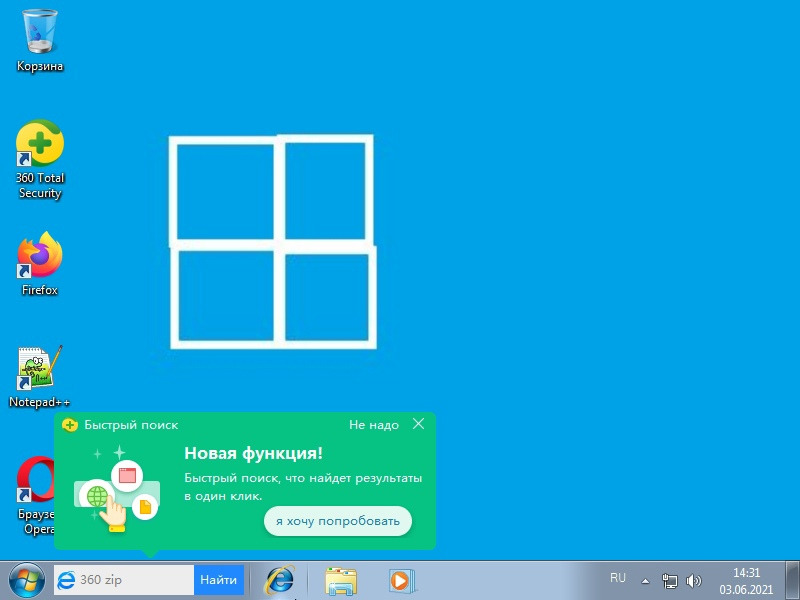Close the Быстрый поиск popup with X
The width and height of the screenshot is (800, 600).
(419, 424)
